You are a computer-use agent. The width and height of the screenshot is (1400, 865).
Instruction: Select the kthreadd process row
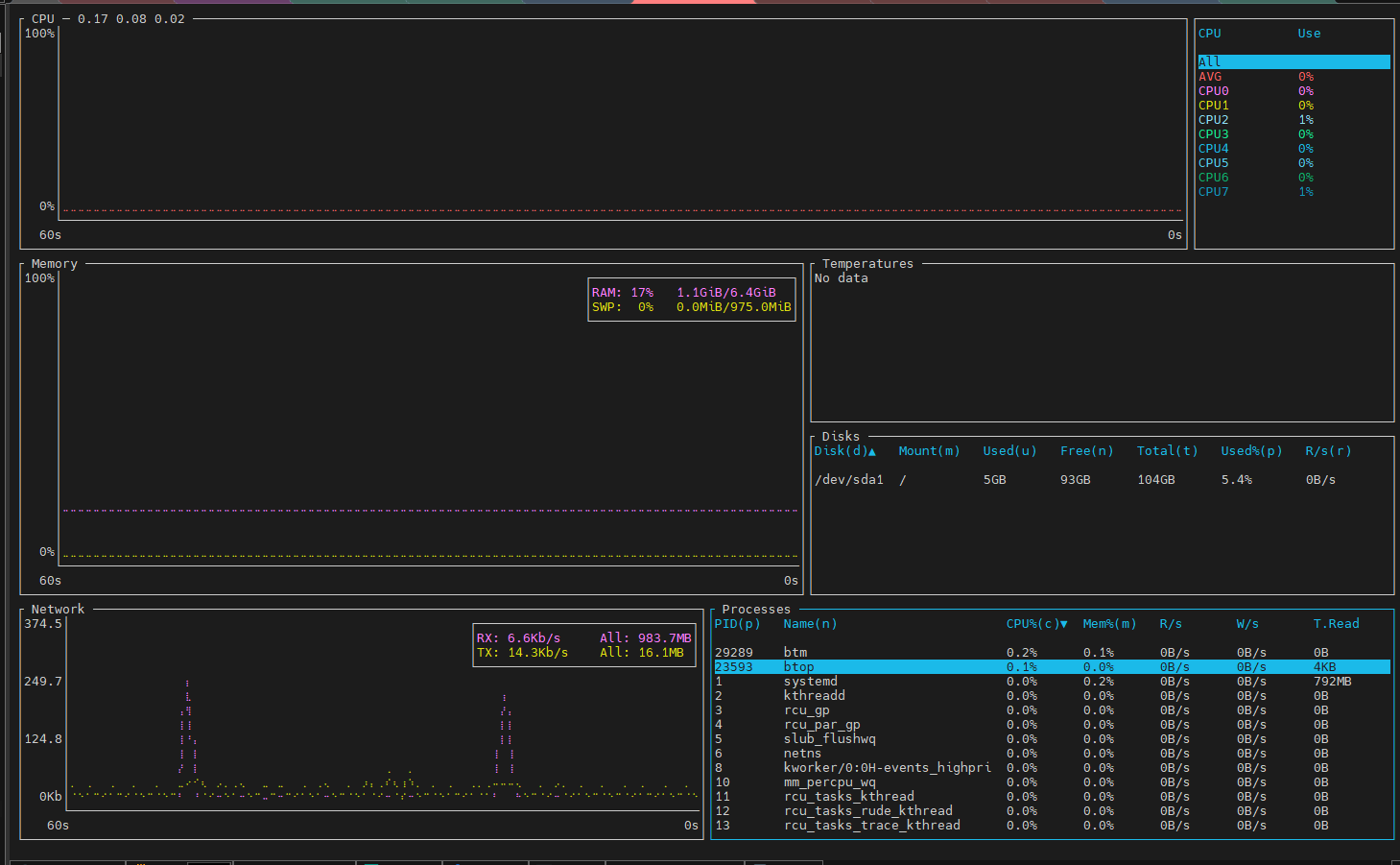pos(1052,695)
